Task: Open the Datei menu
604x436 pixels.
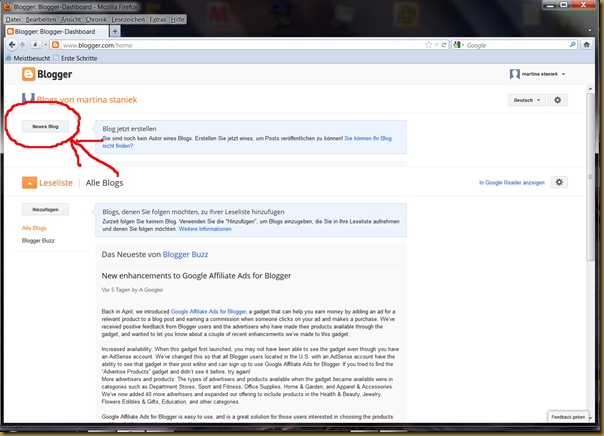Action: (x=13, y=19)
